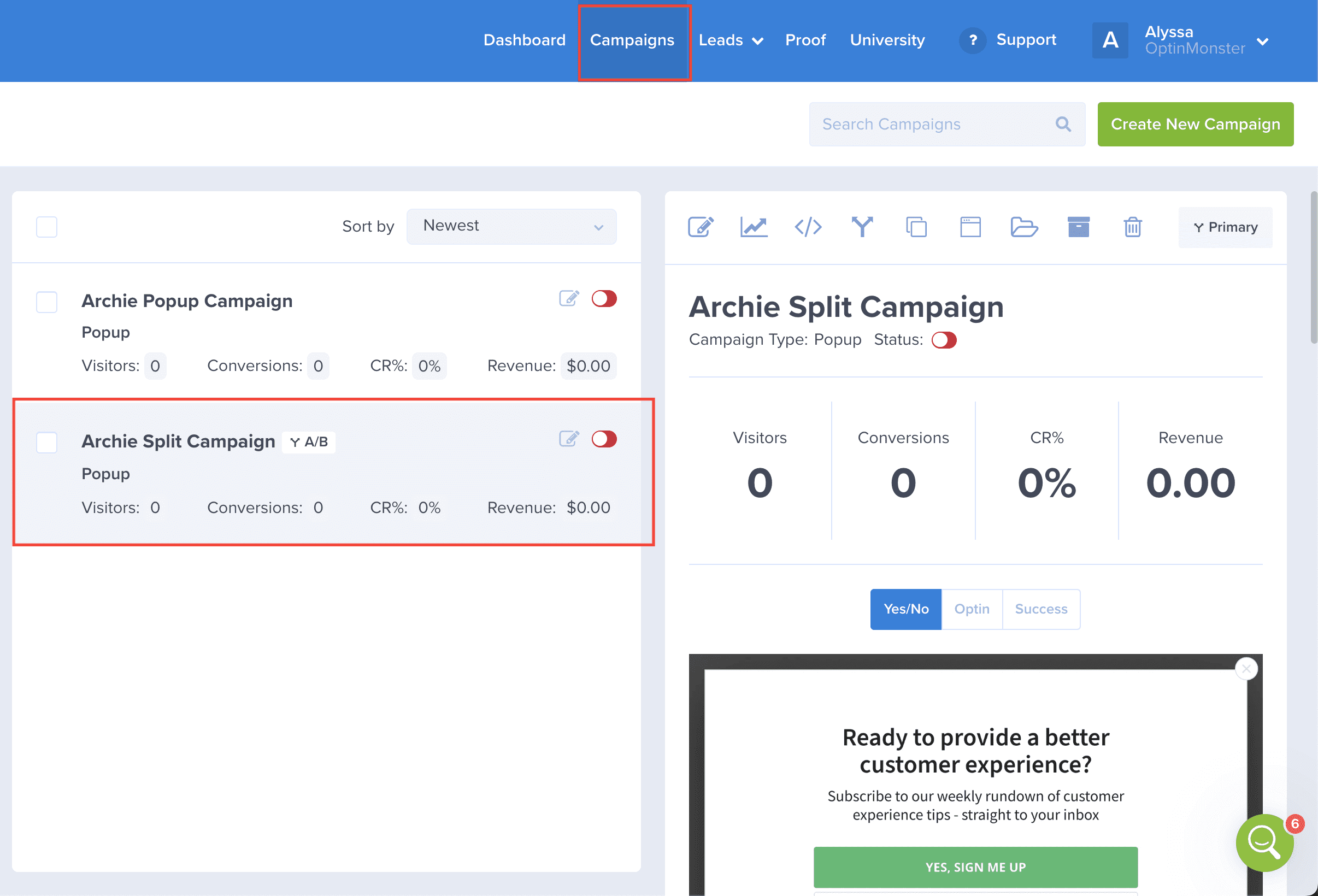Screen dimensions: 1318x896
Task: Toggle Archie Popup Campaign status switch
Action: point(604,299)
